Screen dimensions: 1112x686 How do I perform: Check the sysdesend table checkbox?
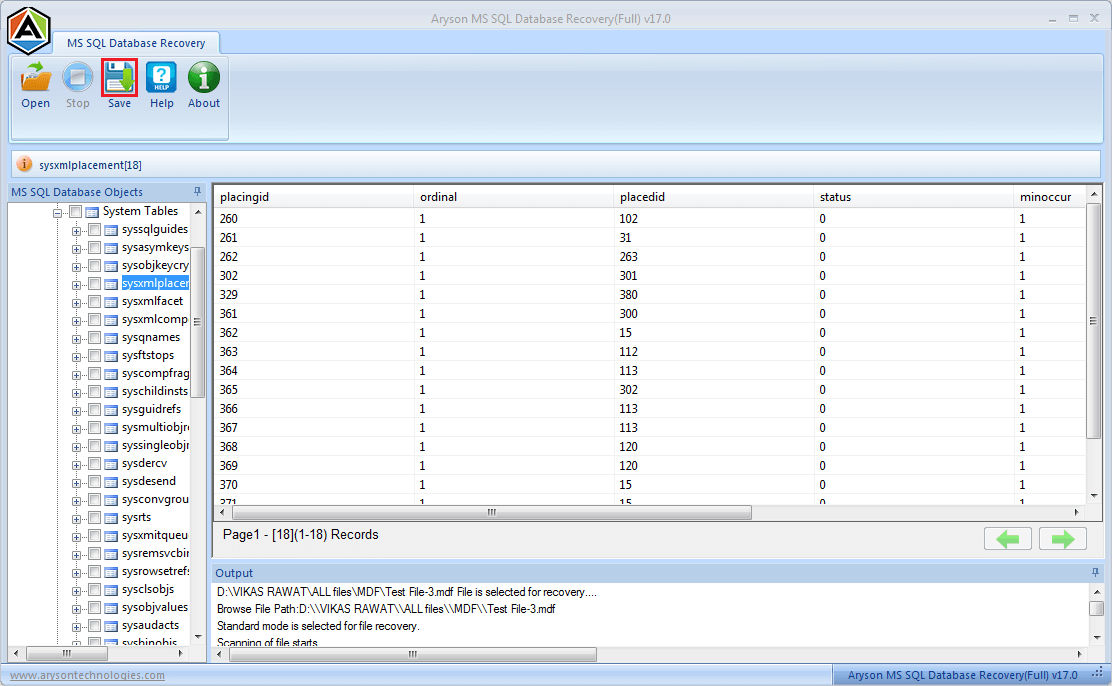coord(93,481)
